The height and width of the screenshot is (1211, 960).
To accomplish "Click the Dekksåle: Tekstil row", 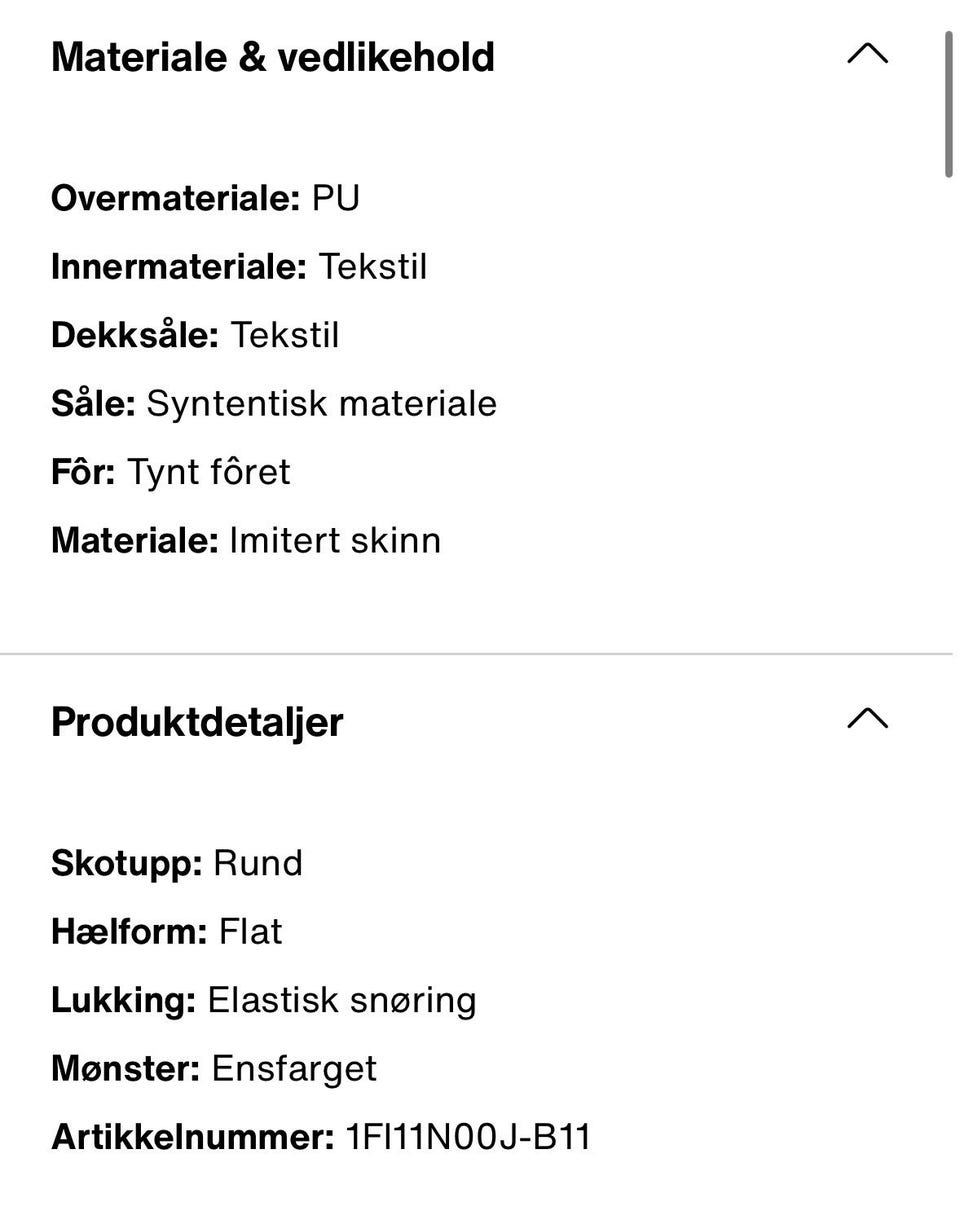I will [195, 335].
